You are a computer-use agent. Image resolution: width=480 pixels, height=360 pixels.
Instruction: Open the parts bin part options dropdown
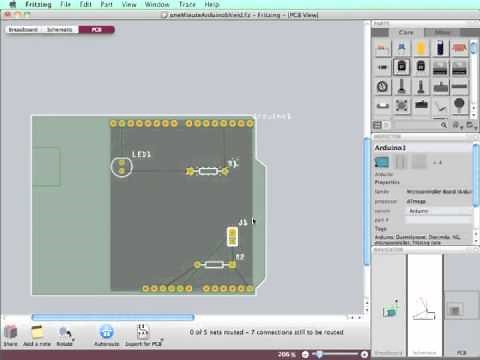point(457,125)
